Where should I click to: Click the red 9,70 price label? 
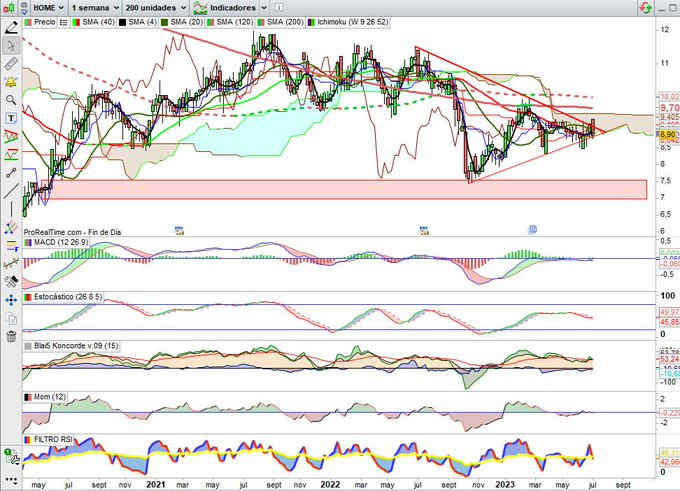669,108
